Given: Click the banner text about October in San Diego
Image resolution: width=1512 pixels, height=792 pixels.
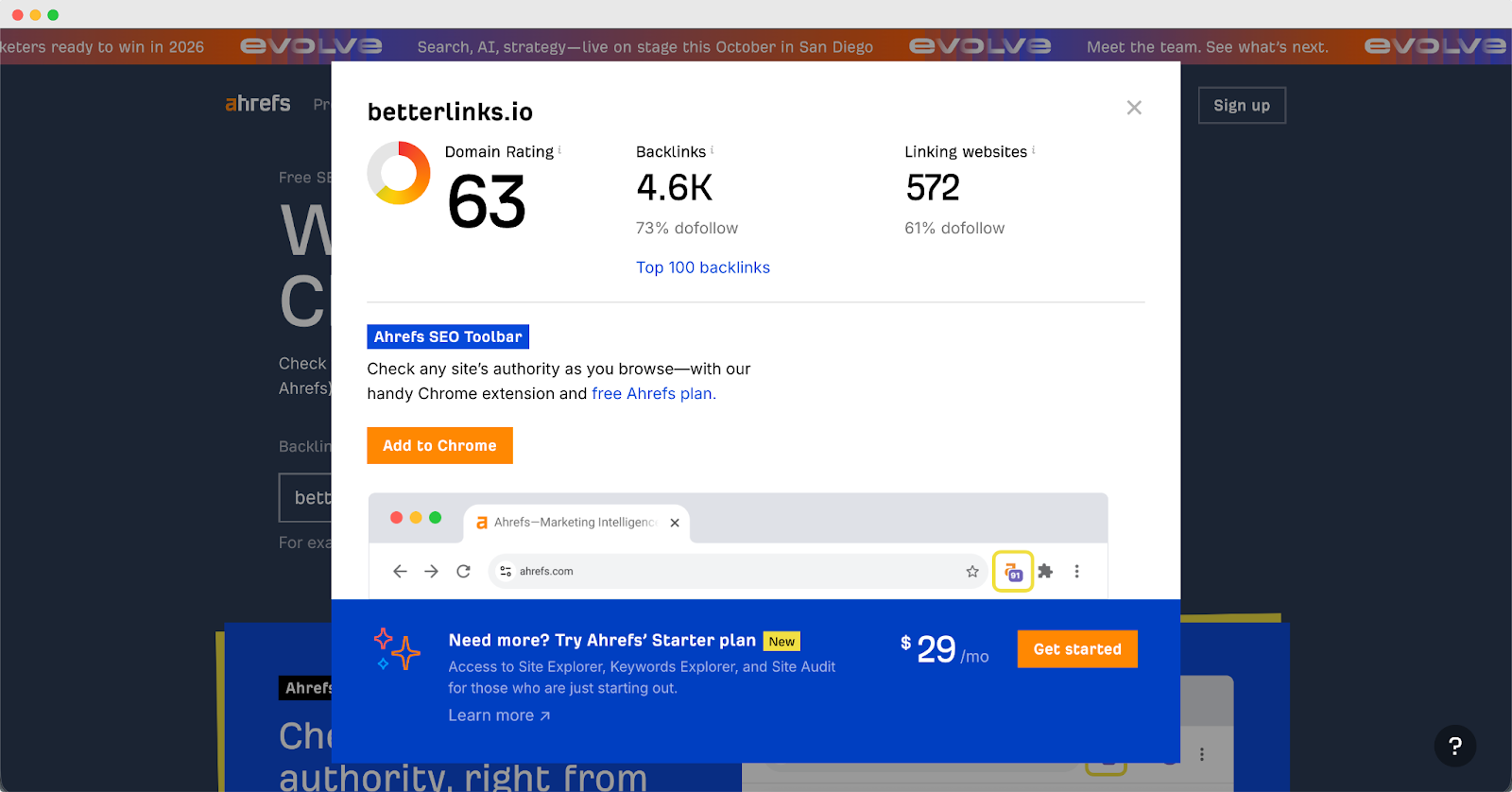Looking at the screenshot, I should pos(645,46).
